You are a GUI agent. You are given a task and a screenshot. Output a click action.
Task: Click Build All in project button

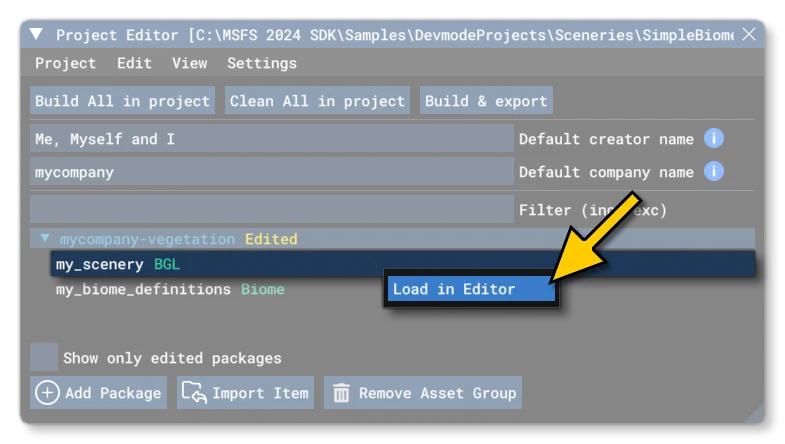122,101
